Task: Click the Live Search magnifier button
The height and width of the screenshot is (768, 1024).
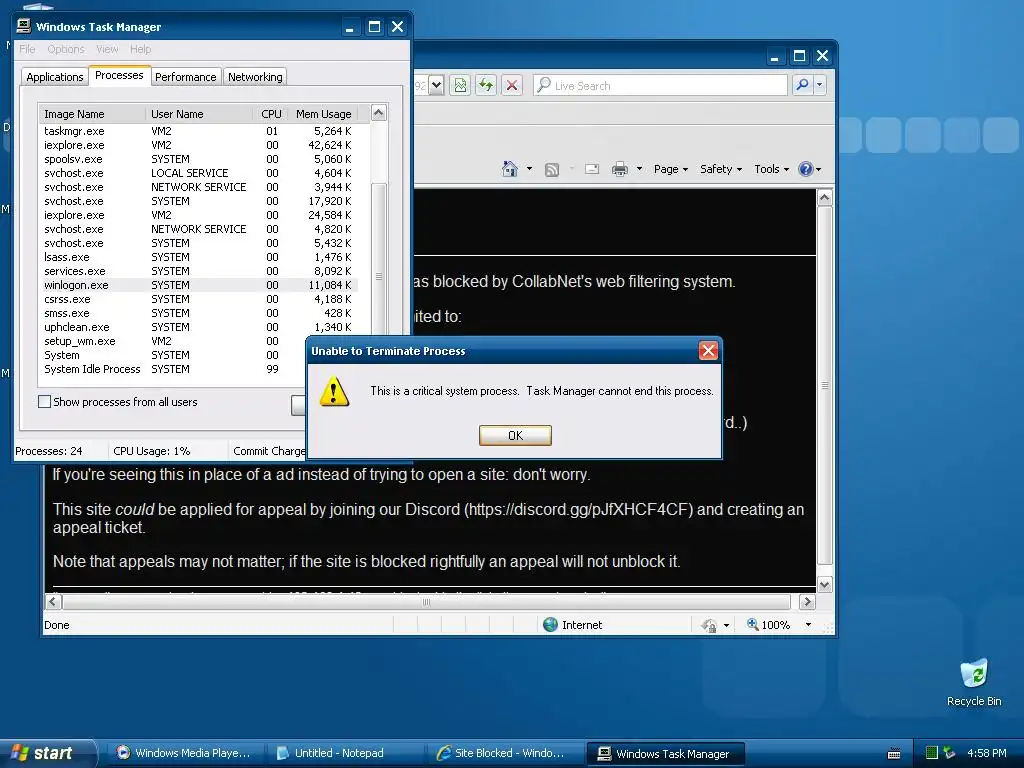Action: point(802,85)
